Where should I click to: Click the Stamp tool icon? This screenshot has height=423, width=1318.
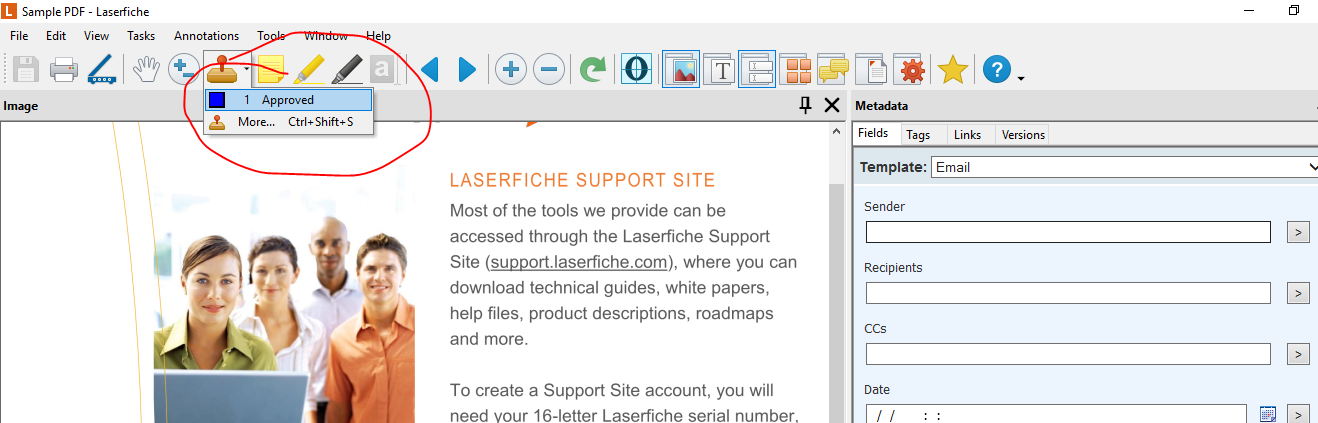223,69
